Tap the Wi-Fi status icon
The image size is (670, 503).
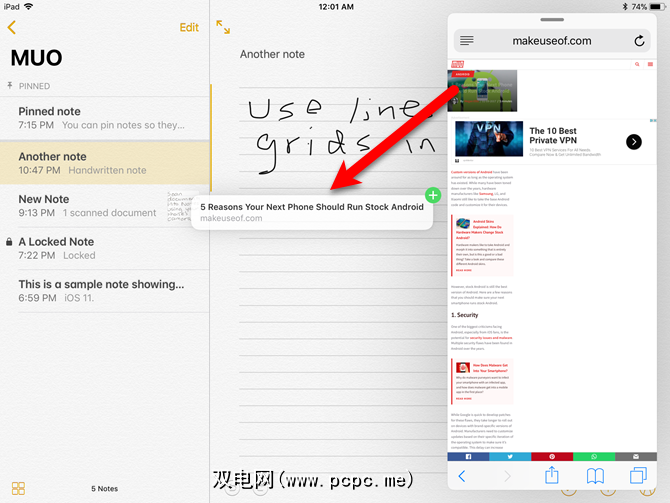pos(29,6)
